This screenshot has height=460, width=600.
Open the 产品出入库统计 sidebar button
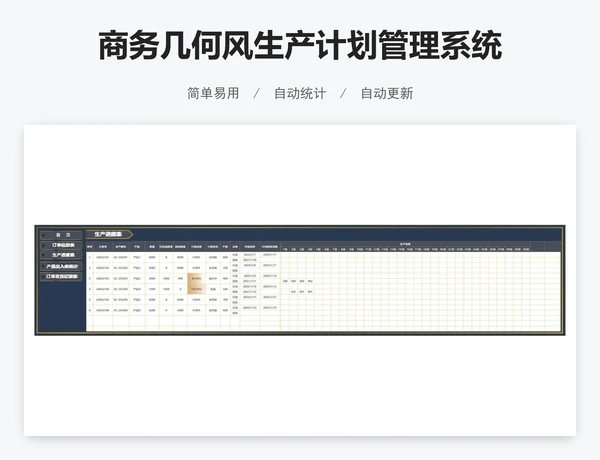pyautogui.click(x=61, y=266)
